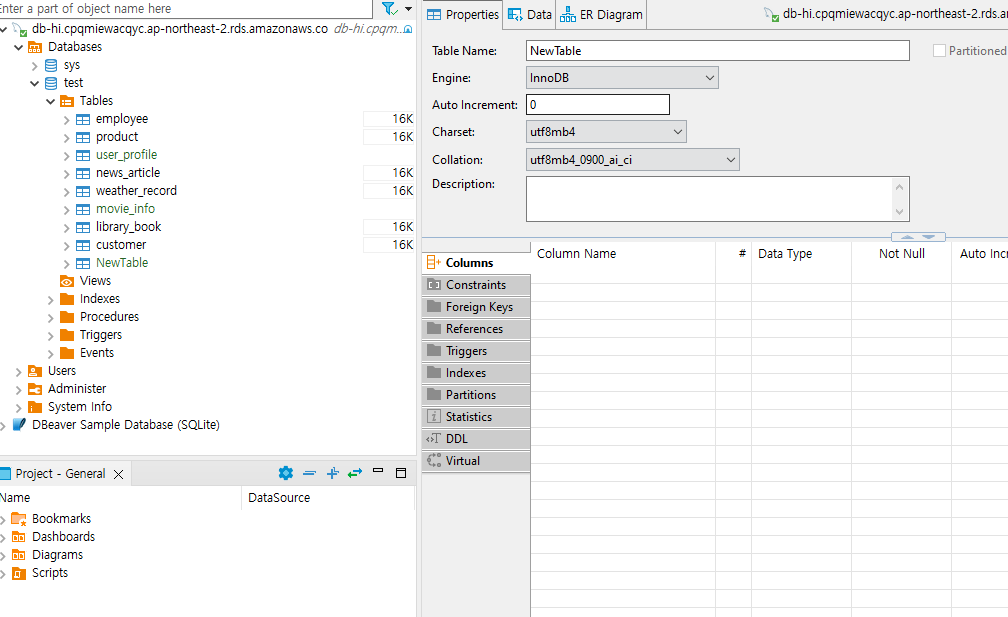The width and height of the screenshot is (1008, 617).
Task: Click the sys database icon
Action: pos(51,66)
